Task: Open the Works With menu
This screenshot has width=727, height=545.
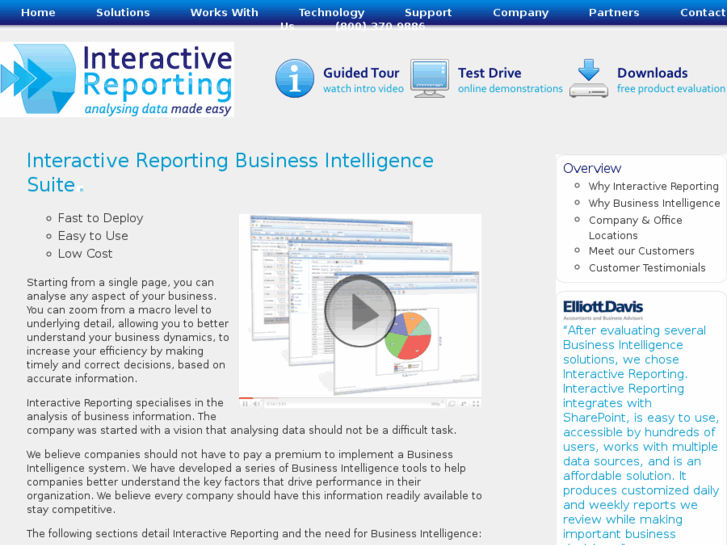Action: click(224, 13)
